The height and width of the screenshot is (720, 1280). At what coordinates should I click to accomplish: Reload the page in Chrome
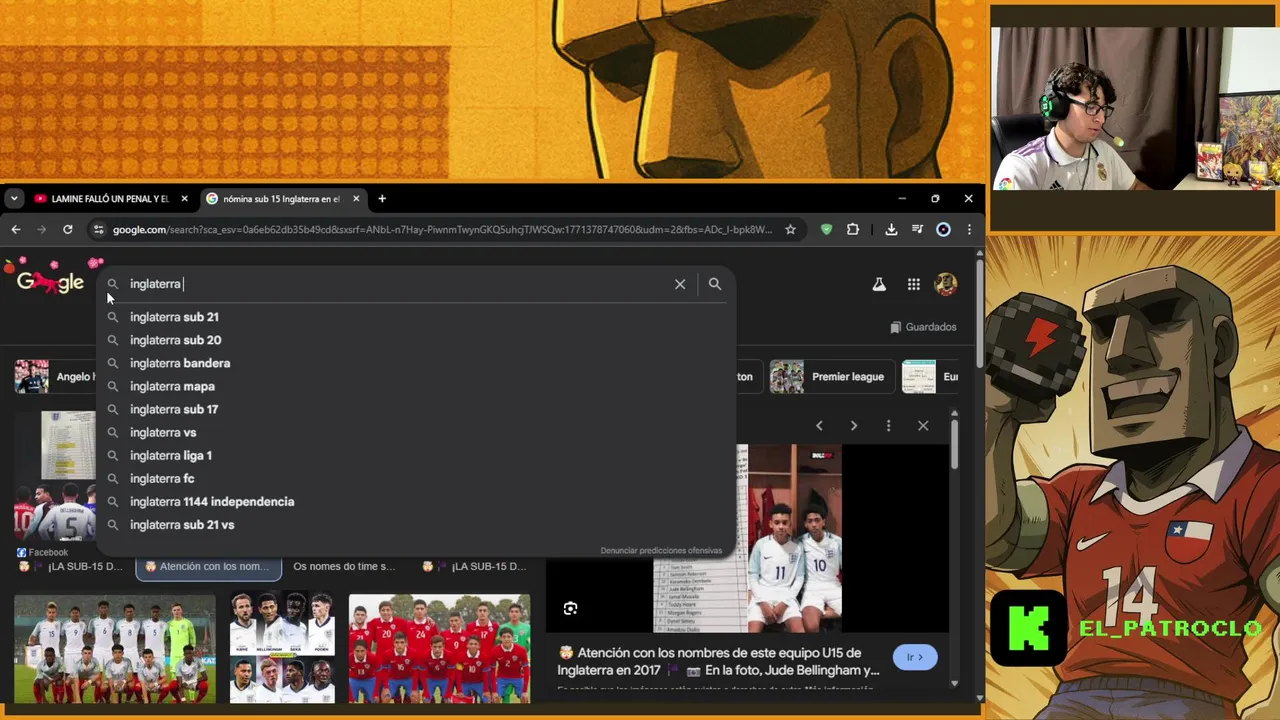[x=68, y=230]
